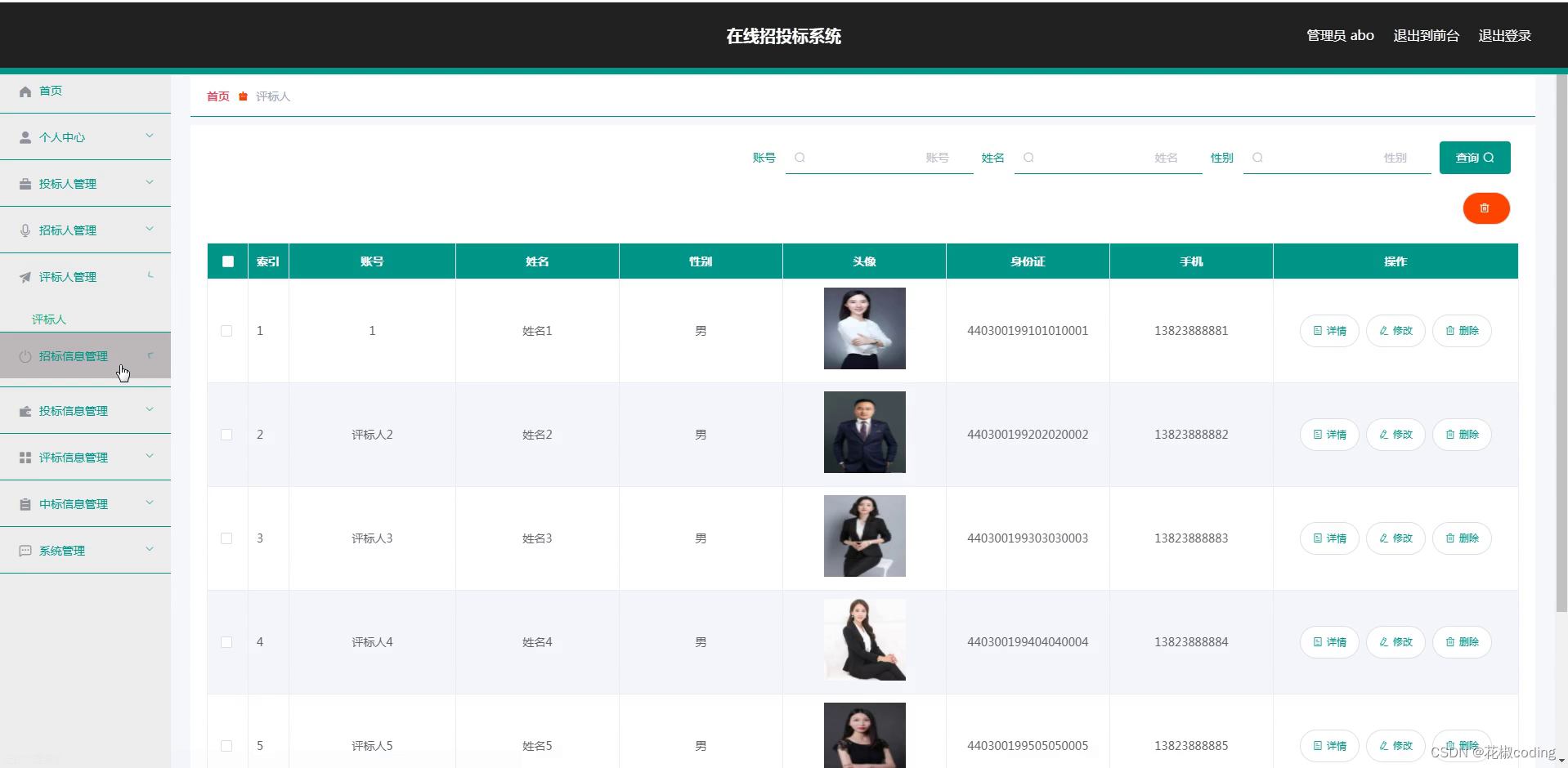The height and width of the screenshot is (768, 1568).
Task: Expand the 系统管理 menu chevron
Action: [150, 549]
